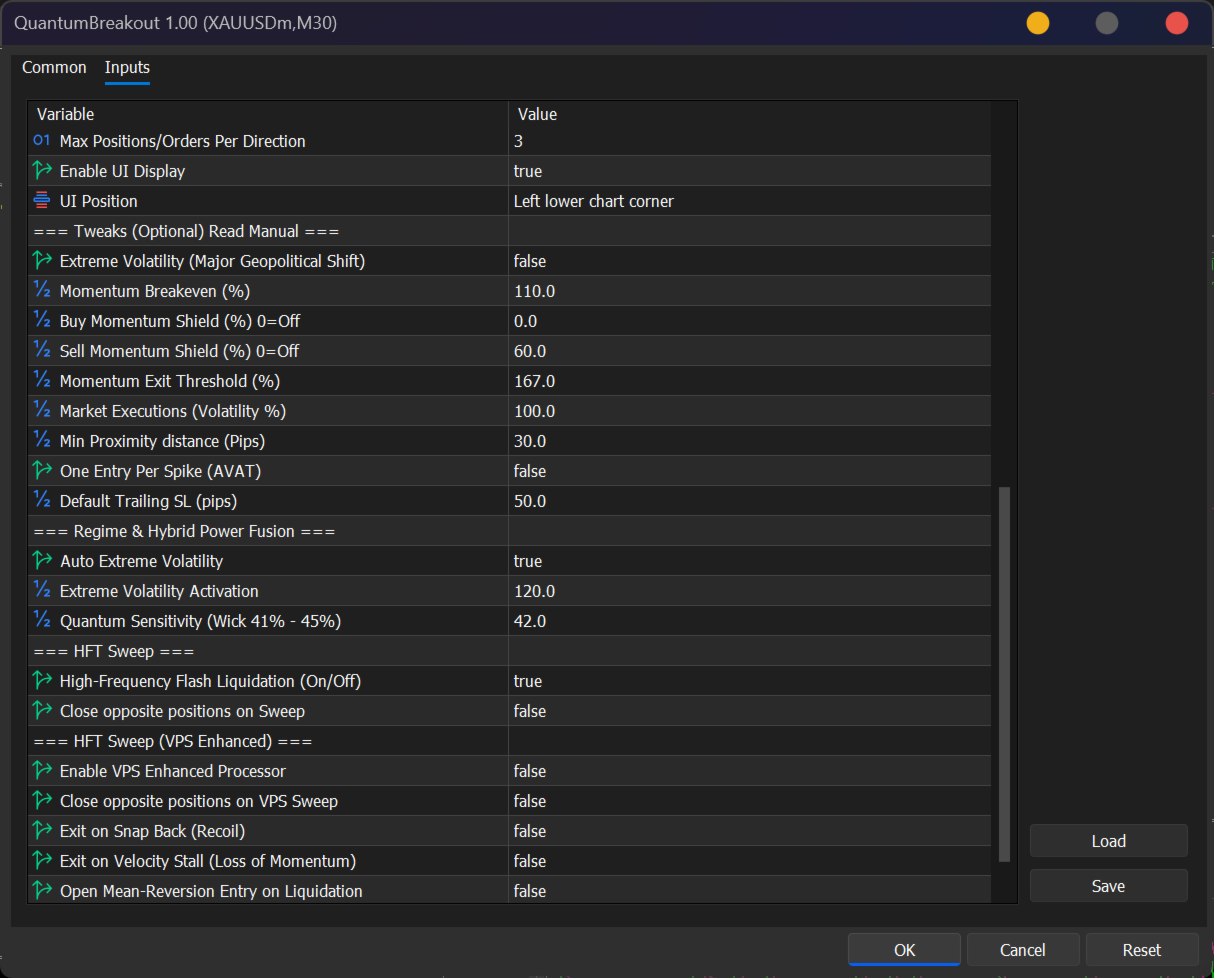
Task: Confirm settings with the OK button
Action: click(904, 950)
